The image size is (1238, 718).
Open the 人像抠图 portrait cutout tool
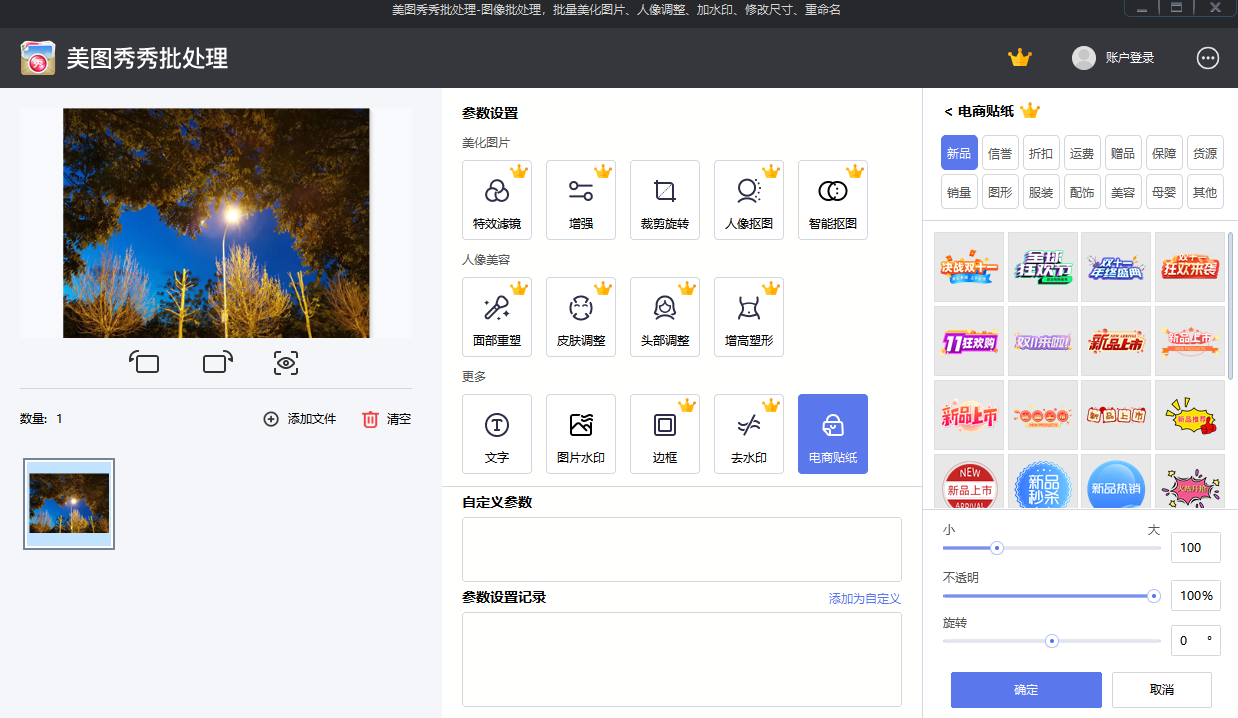pos(749,200)
